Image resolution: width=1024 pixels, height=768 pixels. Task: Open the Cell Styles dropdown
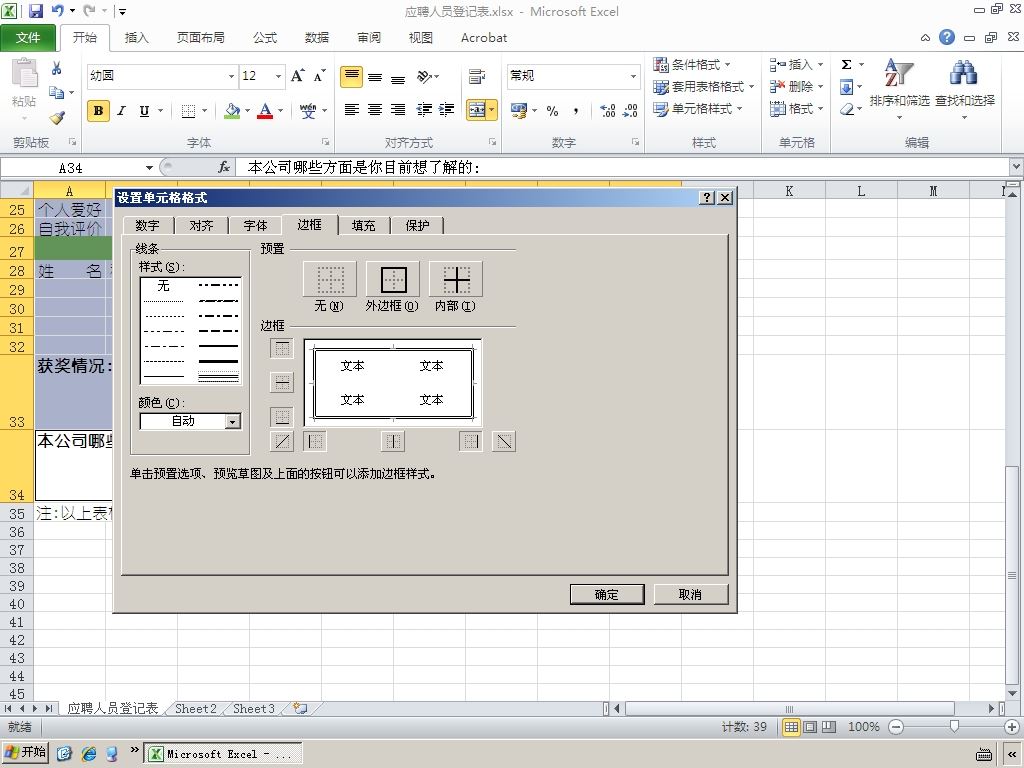coord(698,108)
